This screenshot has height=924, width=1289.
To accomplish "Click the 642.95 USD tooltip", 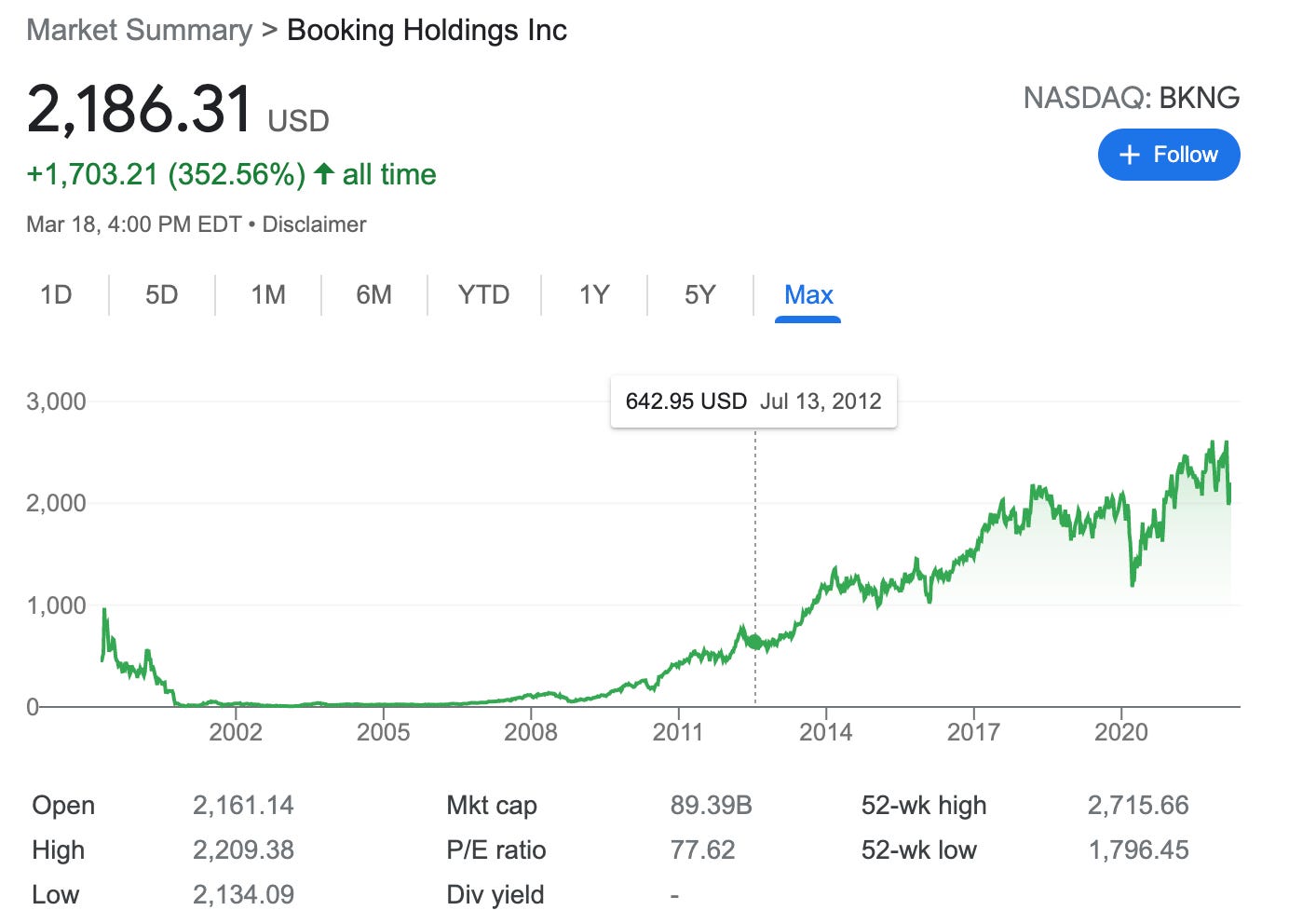I will [x=685, y=401].
